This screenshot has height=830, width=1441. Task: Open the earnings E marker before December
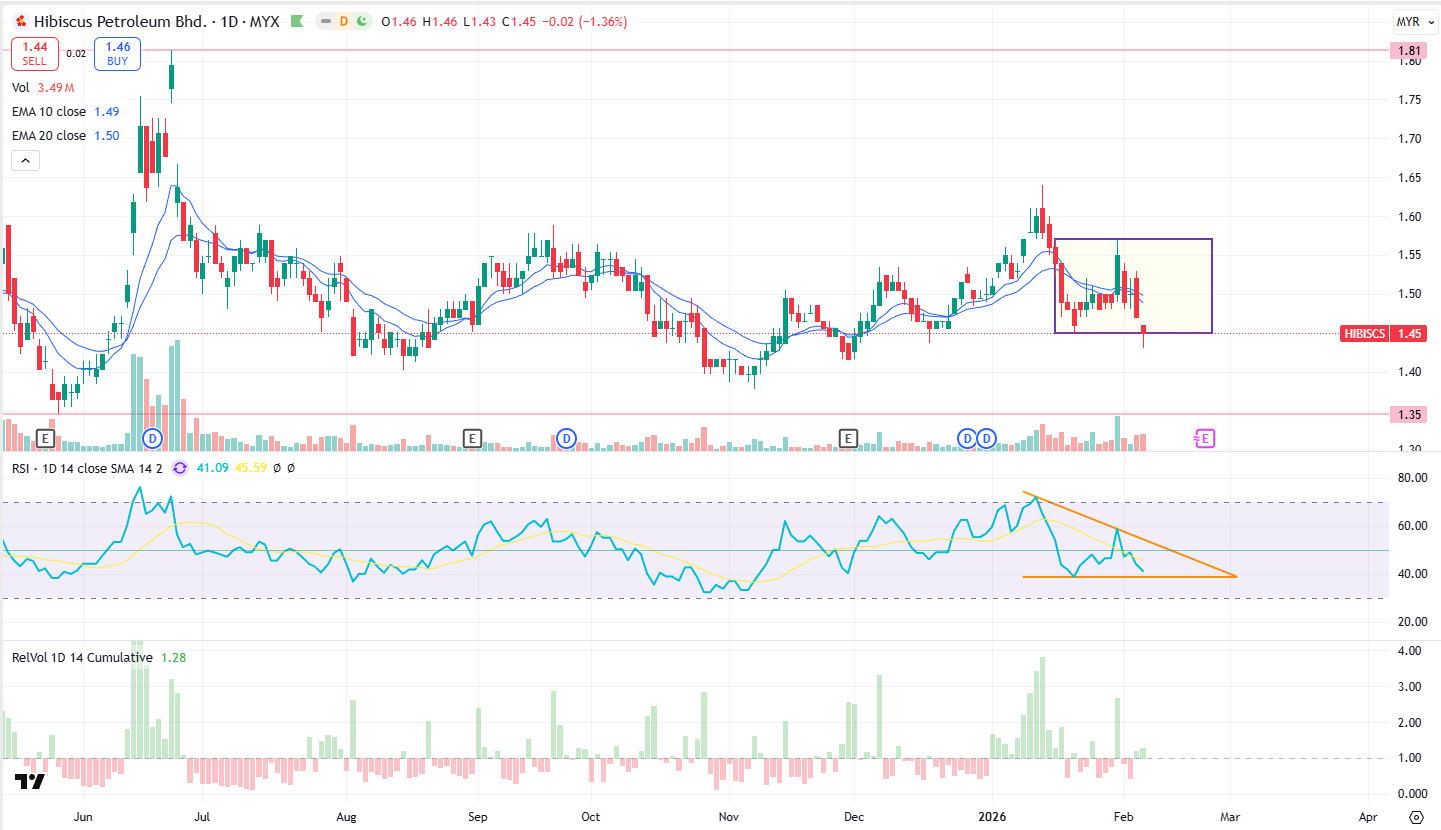tap(848, 438)
